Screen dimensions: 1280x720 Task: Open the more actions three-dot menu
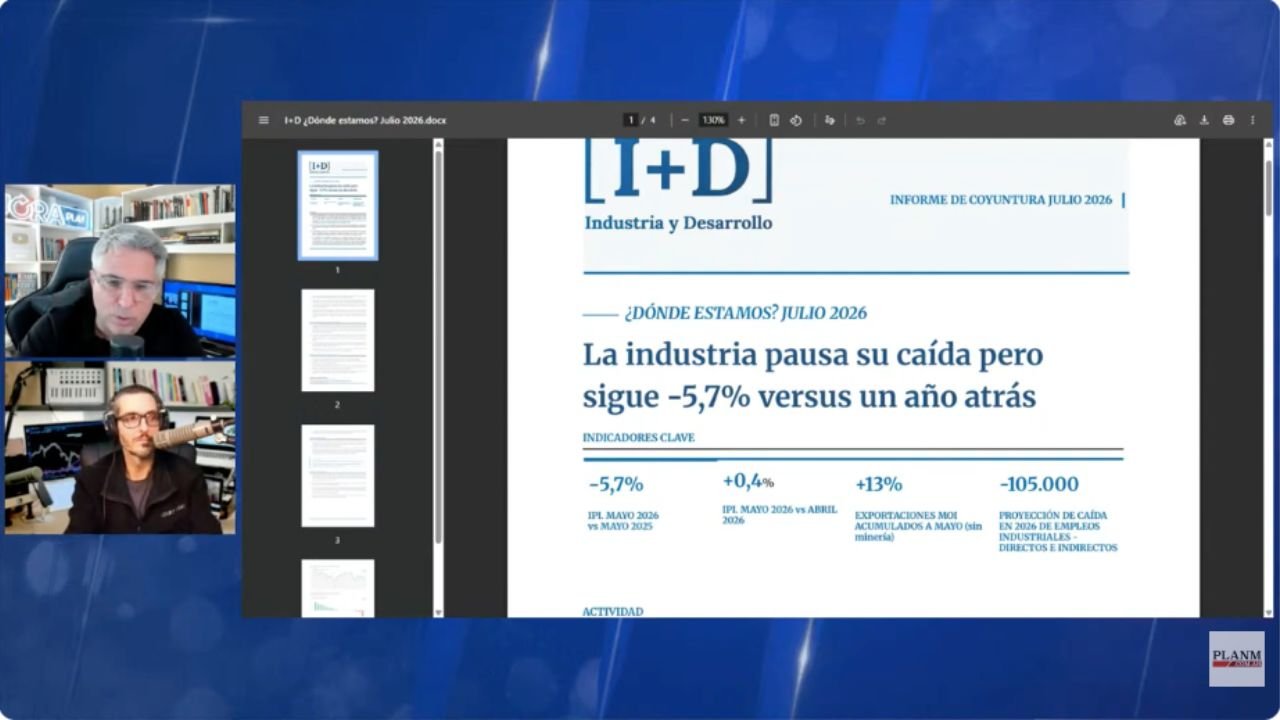[x=1252, y=120]
